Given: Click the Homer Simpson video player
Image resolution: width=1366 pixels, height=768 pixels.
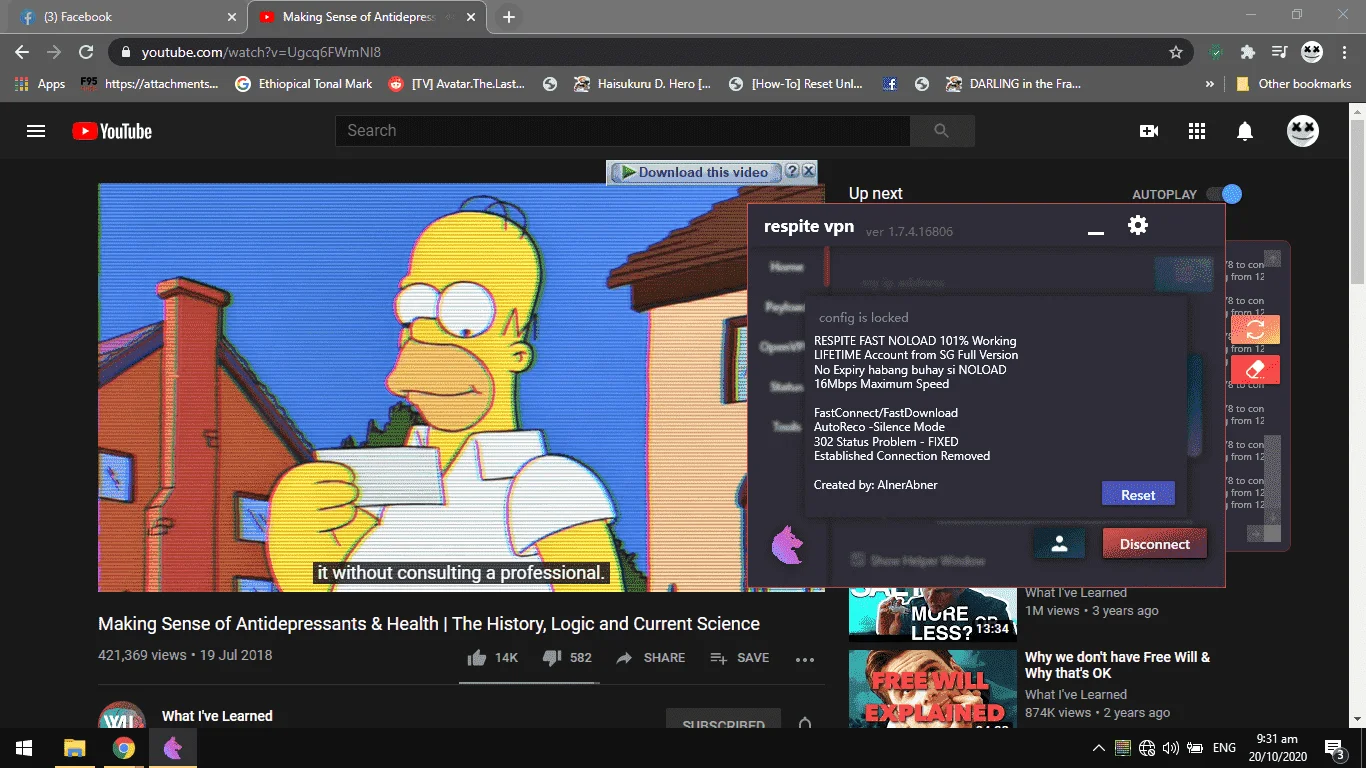Looking at the screenshot, I should tap(461, 387).
